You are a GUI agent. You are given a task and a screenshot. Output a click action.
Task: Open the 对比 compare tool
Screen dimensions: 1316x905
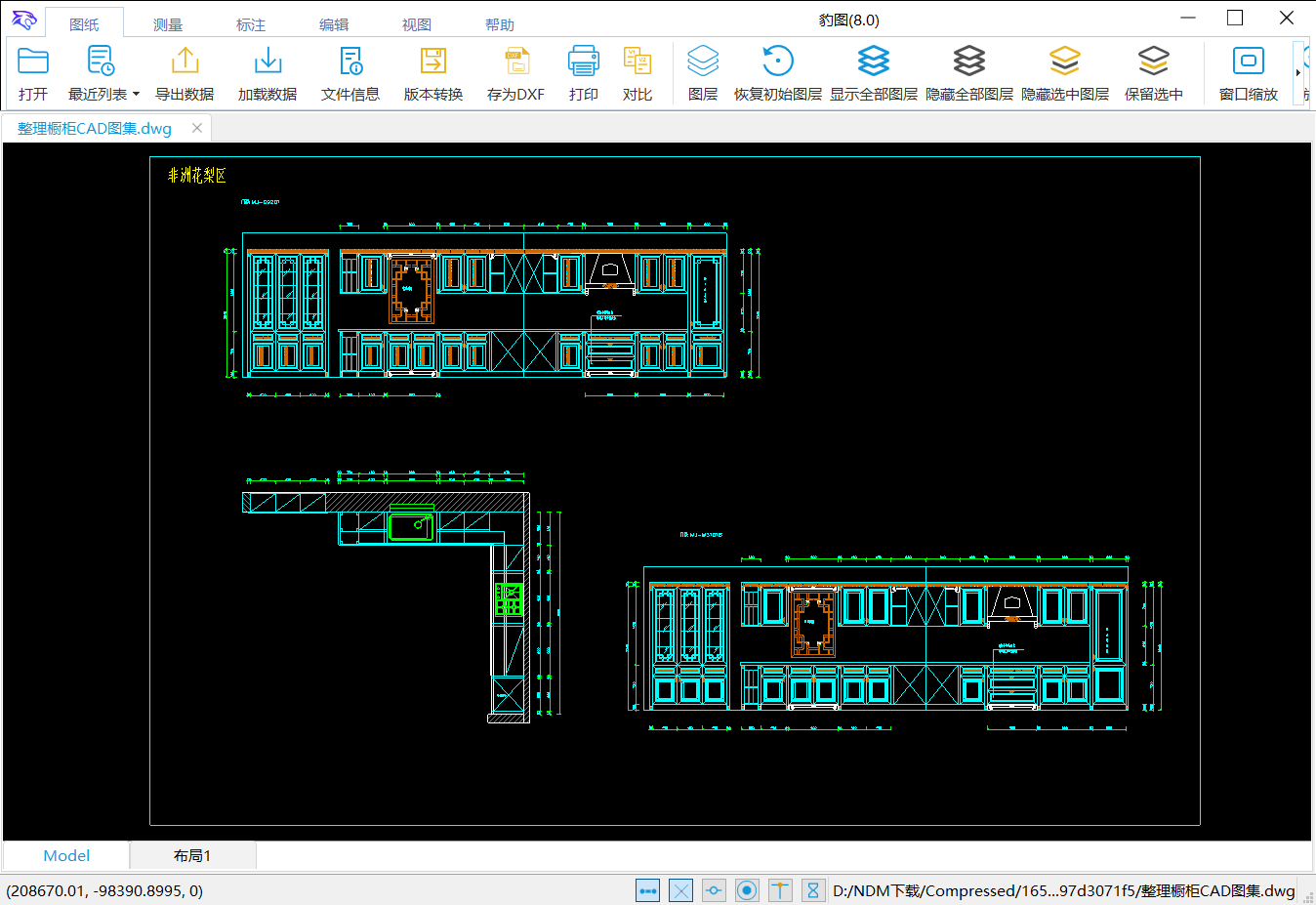[637, 62]
